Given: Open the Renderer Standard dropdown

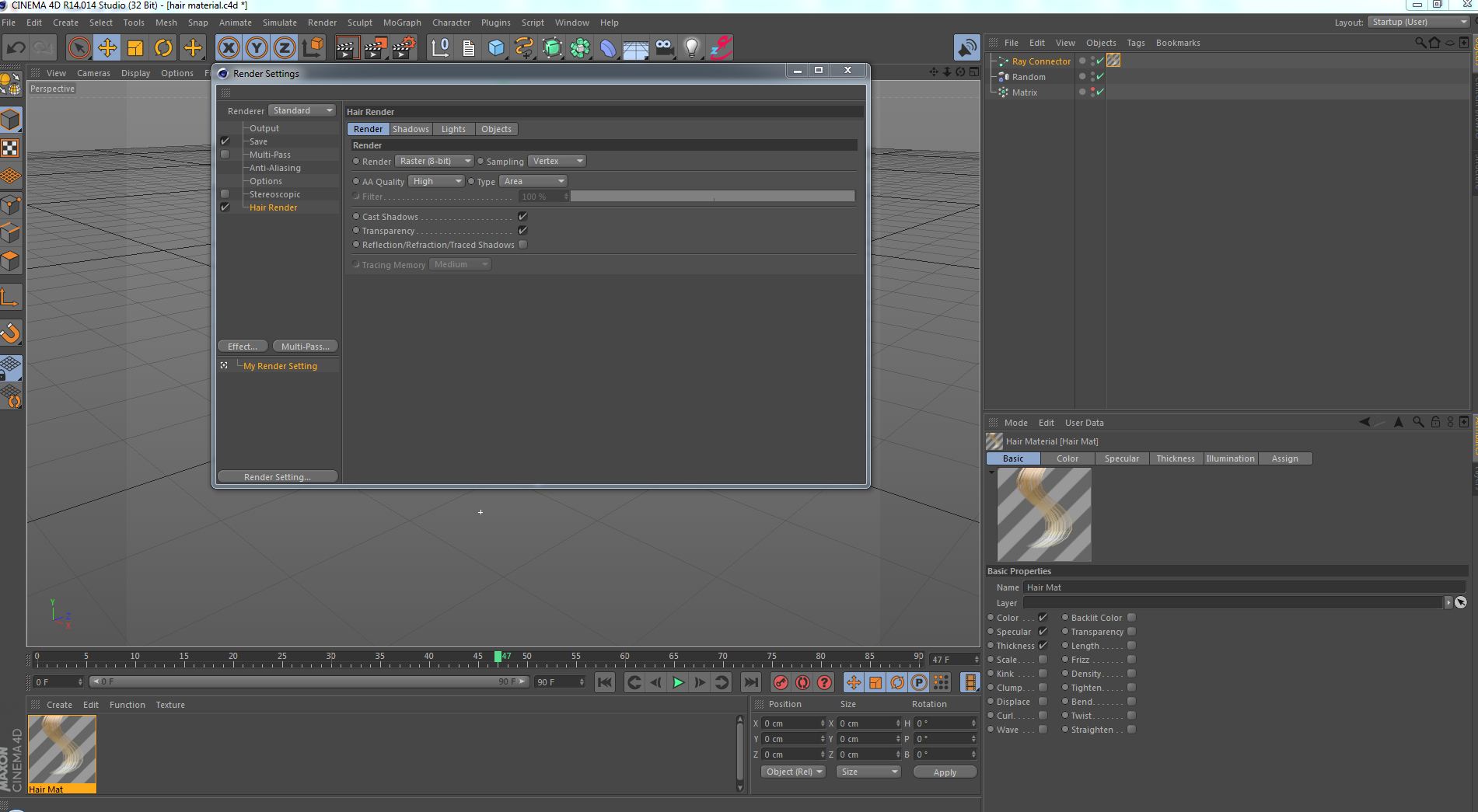Looking at the screenshot, I should (x=302, y=110).
